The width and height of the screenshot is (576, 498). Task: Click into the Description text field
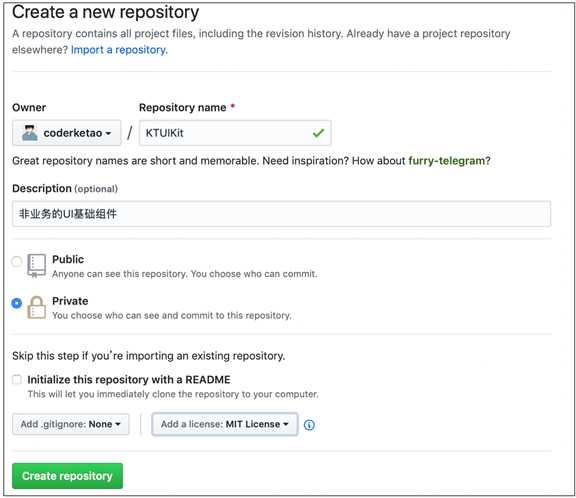(x=281, y=214)
